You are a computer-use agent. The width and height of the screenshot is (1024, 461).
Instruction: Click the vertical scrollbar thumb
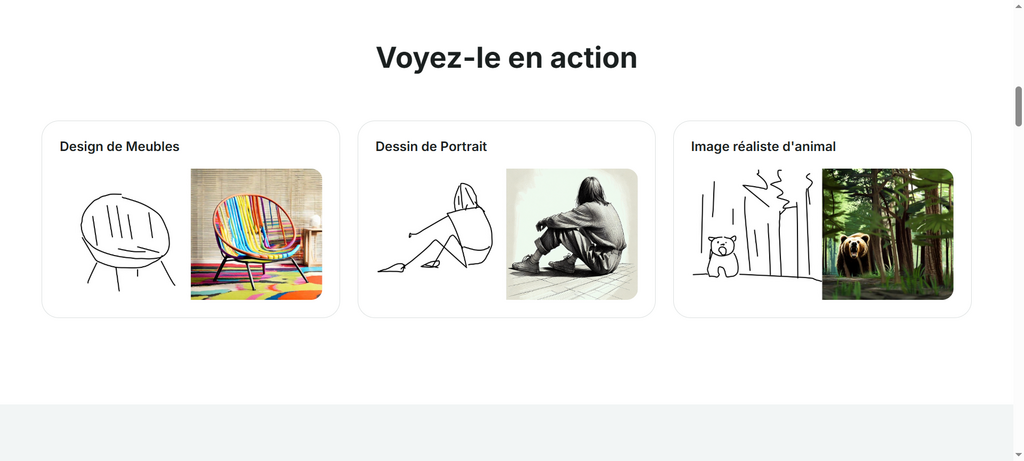point(1018,106)
